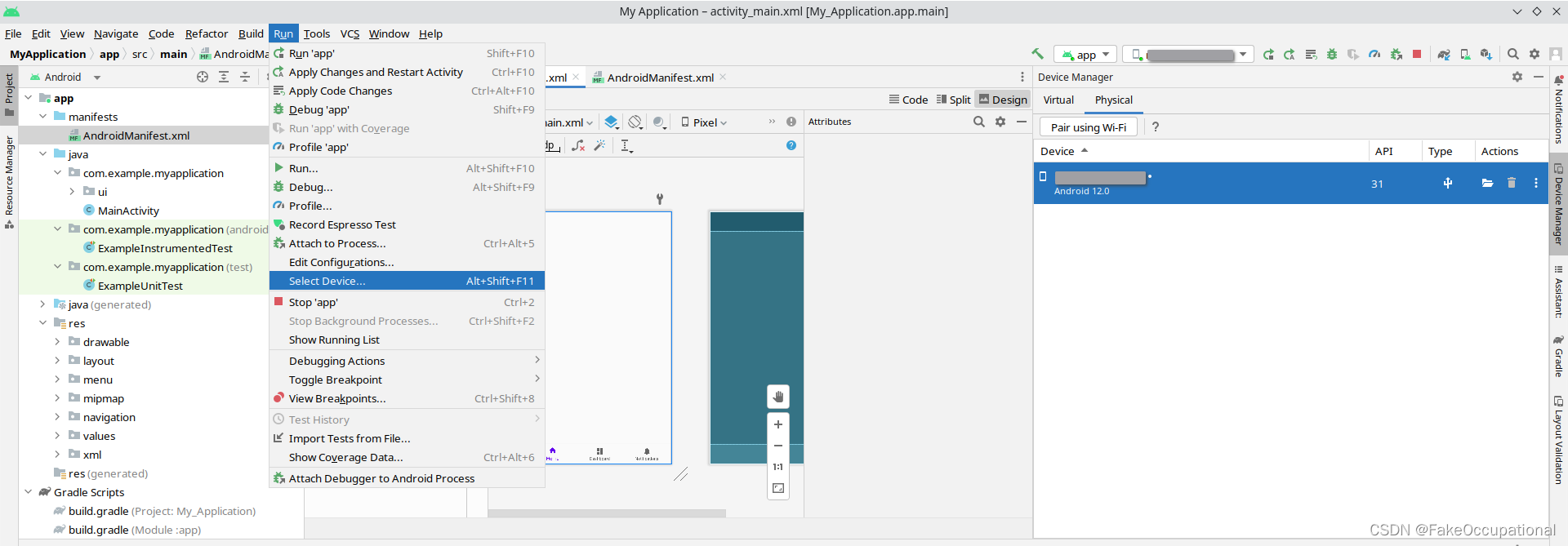Open the Layout Validation side tool window
1568x546 pixels.
coord(1558,441)
